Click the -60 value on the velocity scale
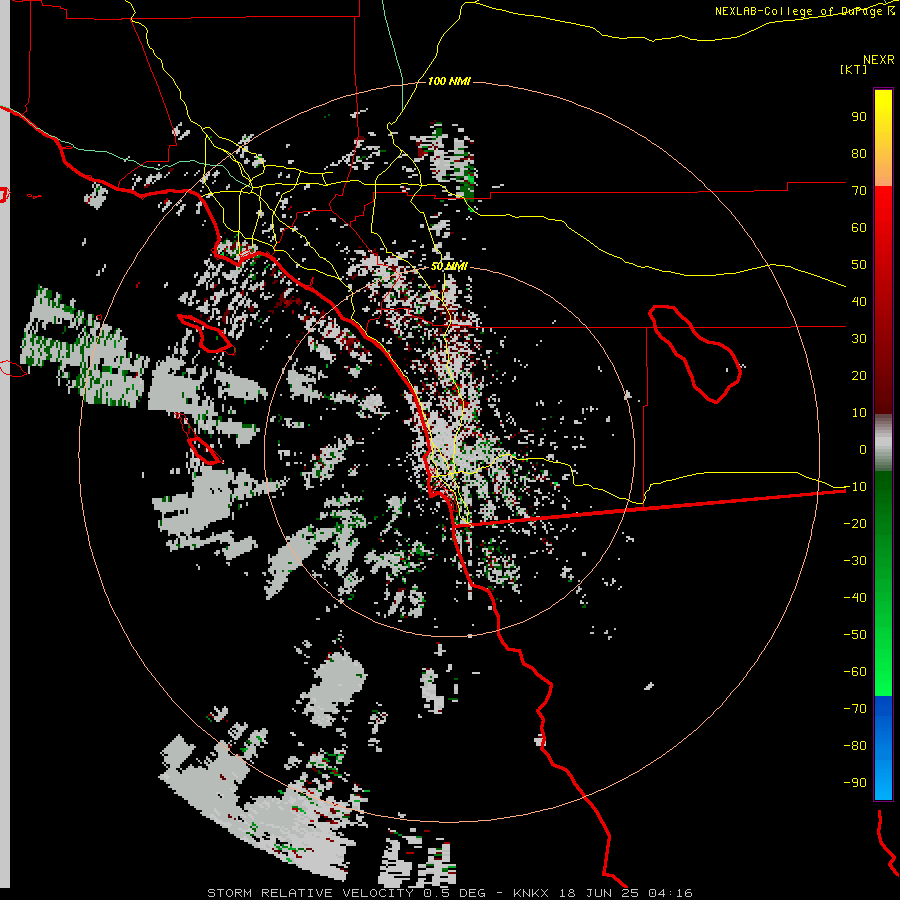Screen dimensions: 900x900 point(855,672)
